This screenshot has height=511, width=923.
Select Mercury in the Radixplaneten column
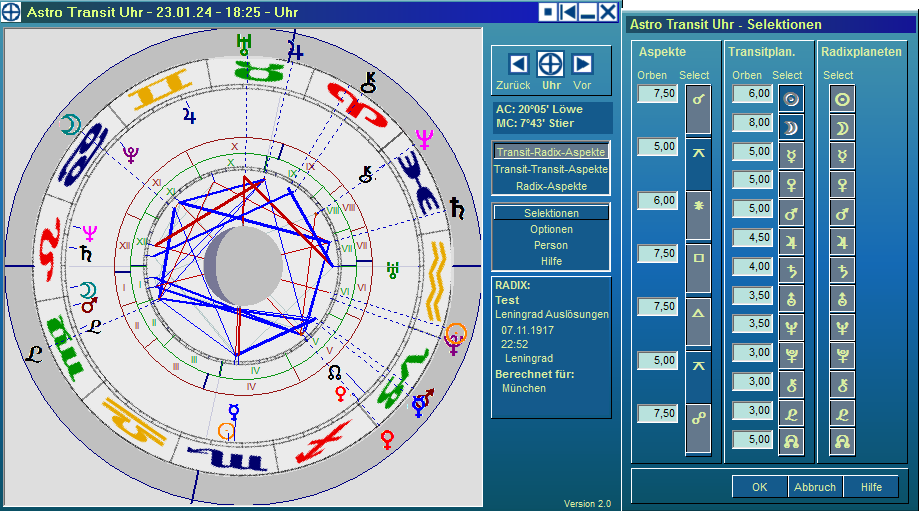[842, 156]
